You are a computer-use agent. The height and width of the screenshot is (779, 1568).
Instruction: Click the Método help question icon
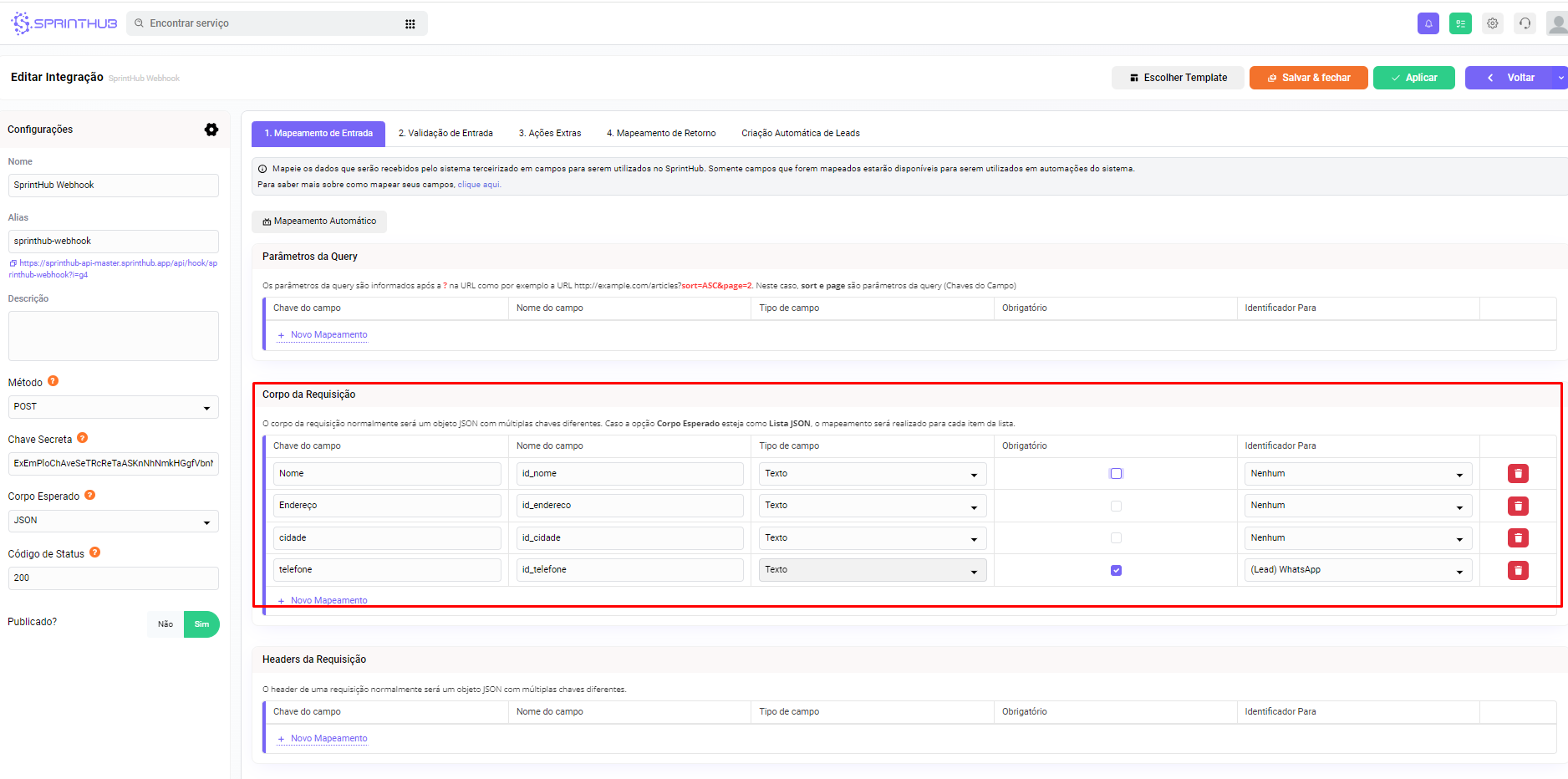point(53,381)
